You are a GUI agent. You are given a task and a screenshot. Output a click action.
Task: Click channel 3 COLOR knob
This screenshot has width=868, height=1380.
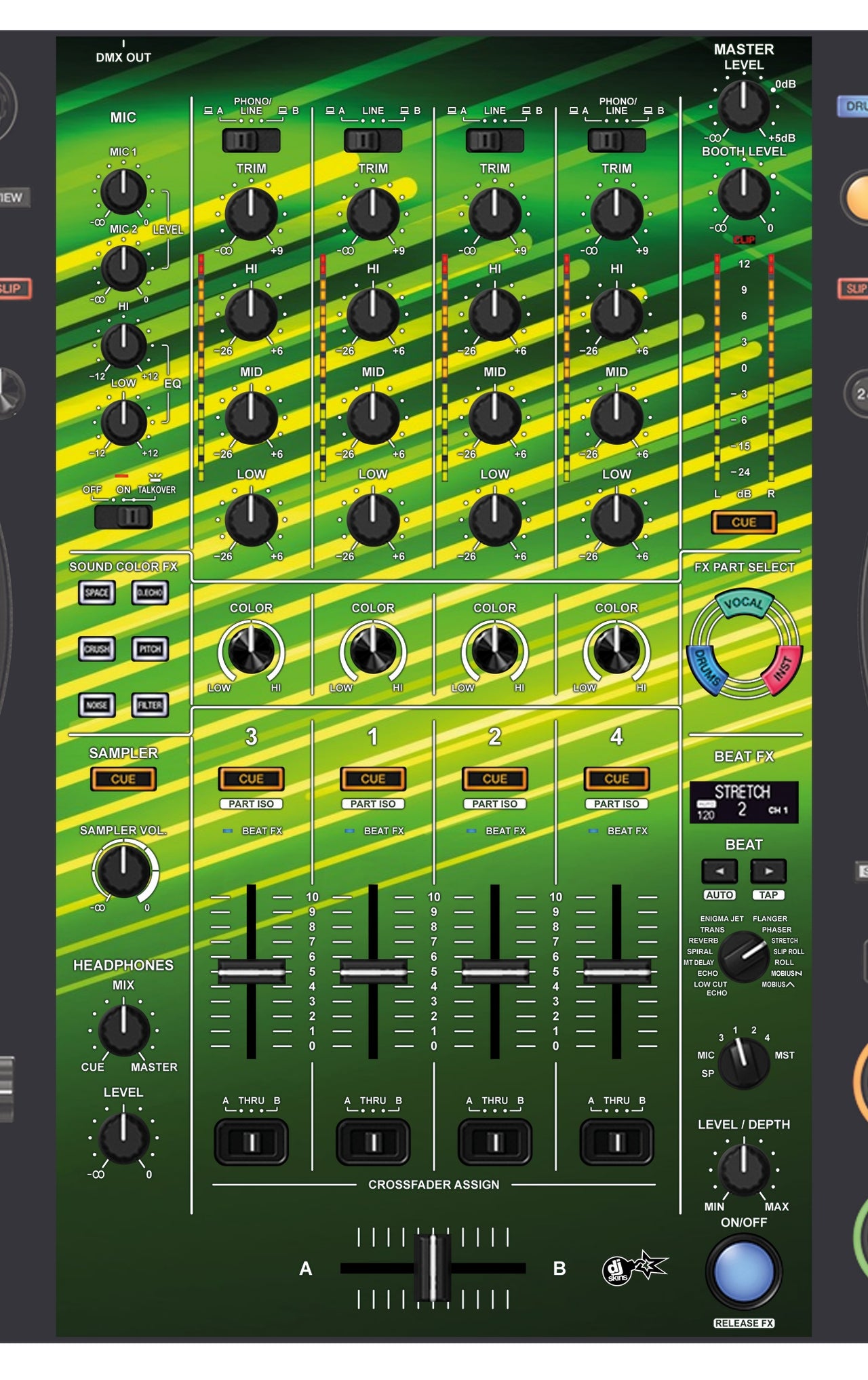click(251, 650)
